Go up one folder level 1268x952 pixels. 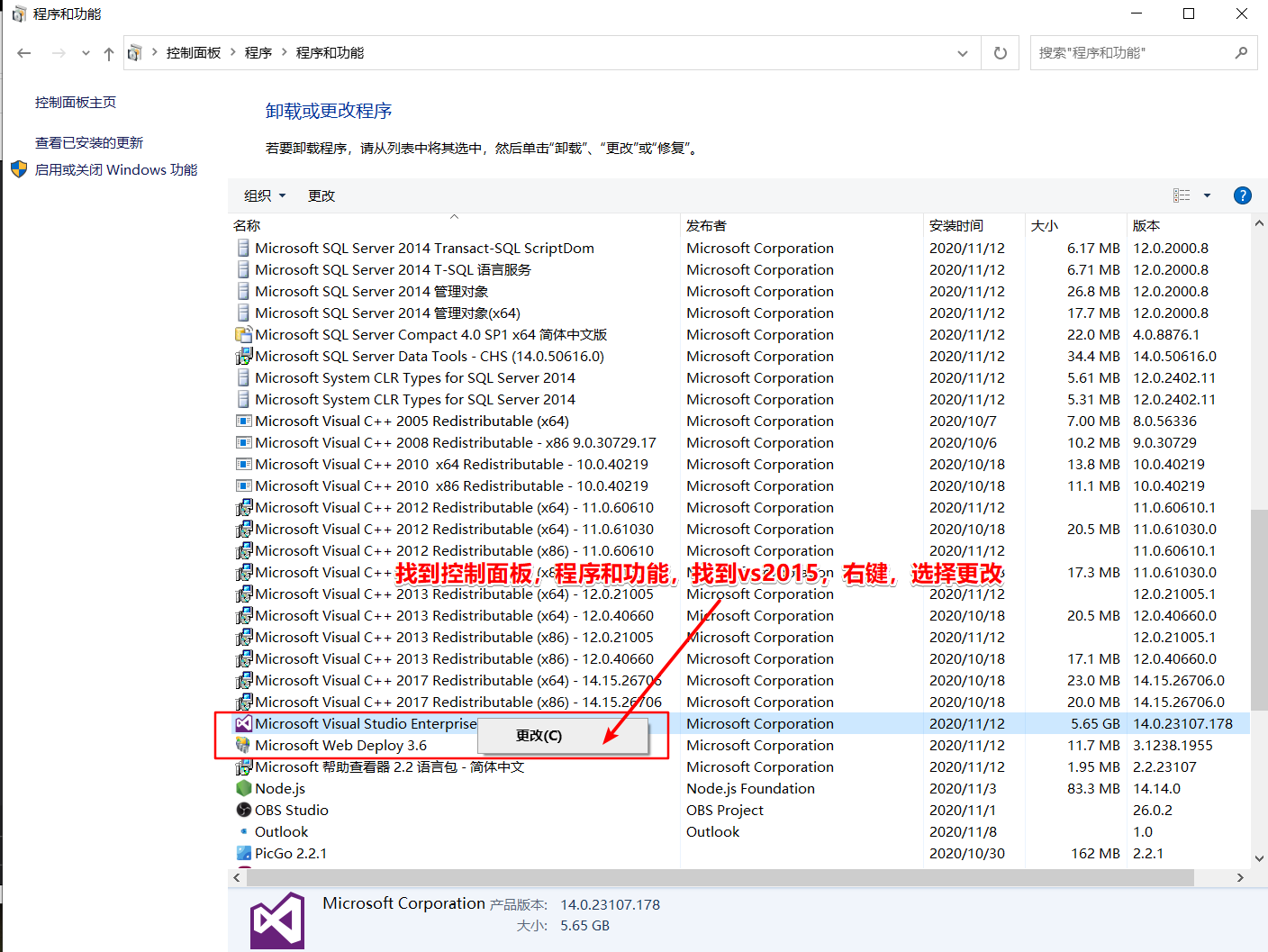coord(109,53)
